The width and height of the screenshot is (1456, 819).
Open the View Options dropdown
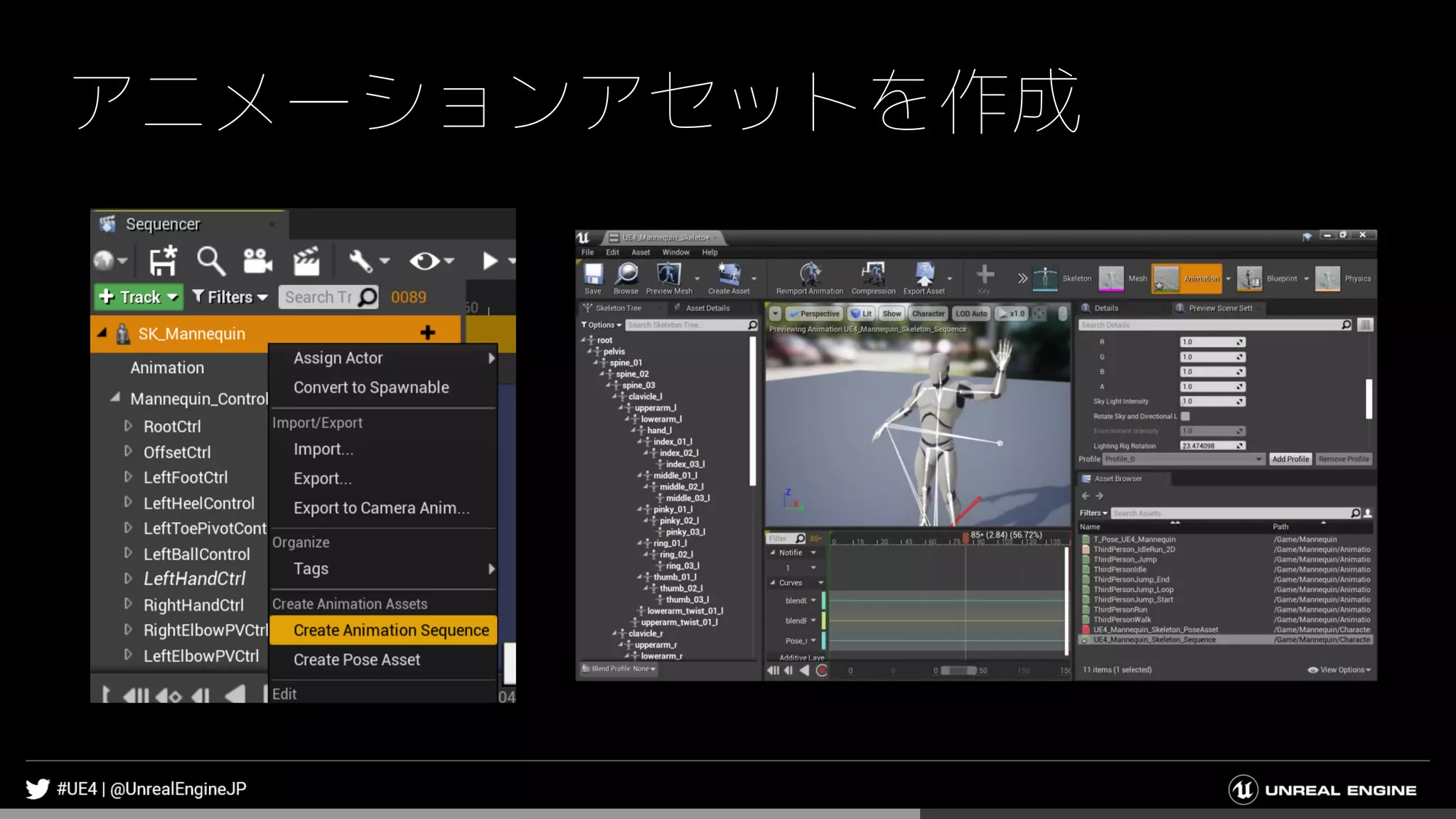[1339, 670]
